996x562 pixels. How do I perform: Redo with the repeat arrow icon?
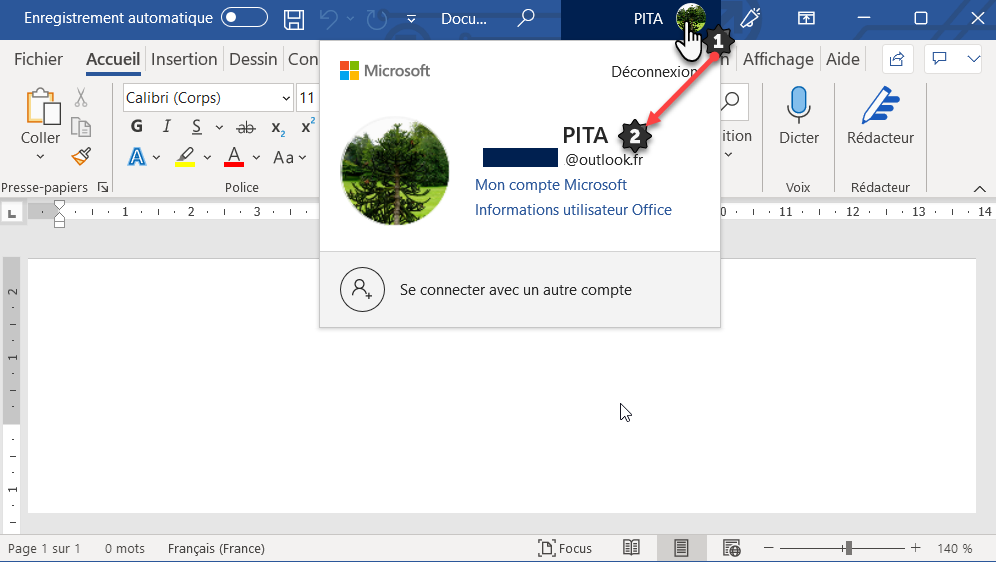(377, 19)
